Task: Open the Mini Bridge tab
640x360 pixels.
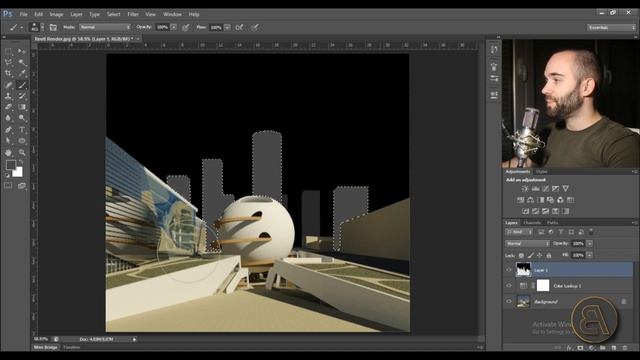Action: tap(45, 347)
